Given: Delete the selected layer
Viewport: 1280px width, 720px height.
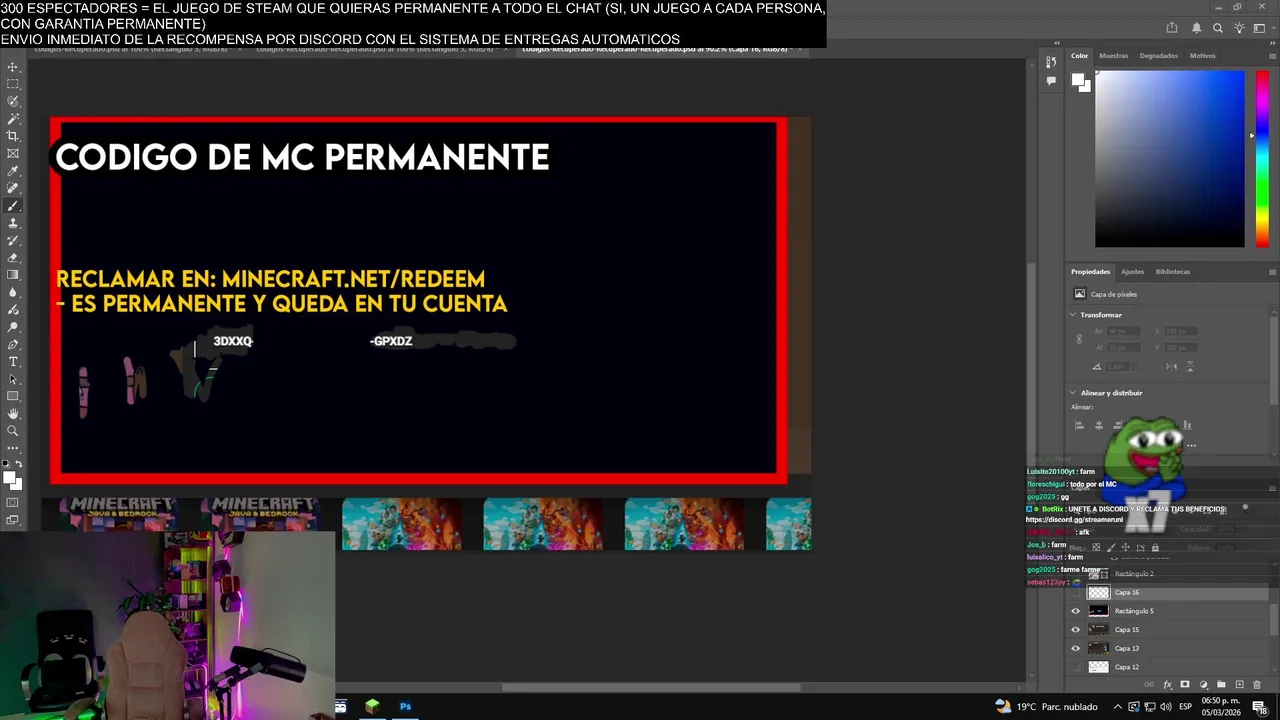Looking at the screenshot, I should click(x=1257, y=685).
